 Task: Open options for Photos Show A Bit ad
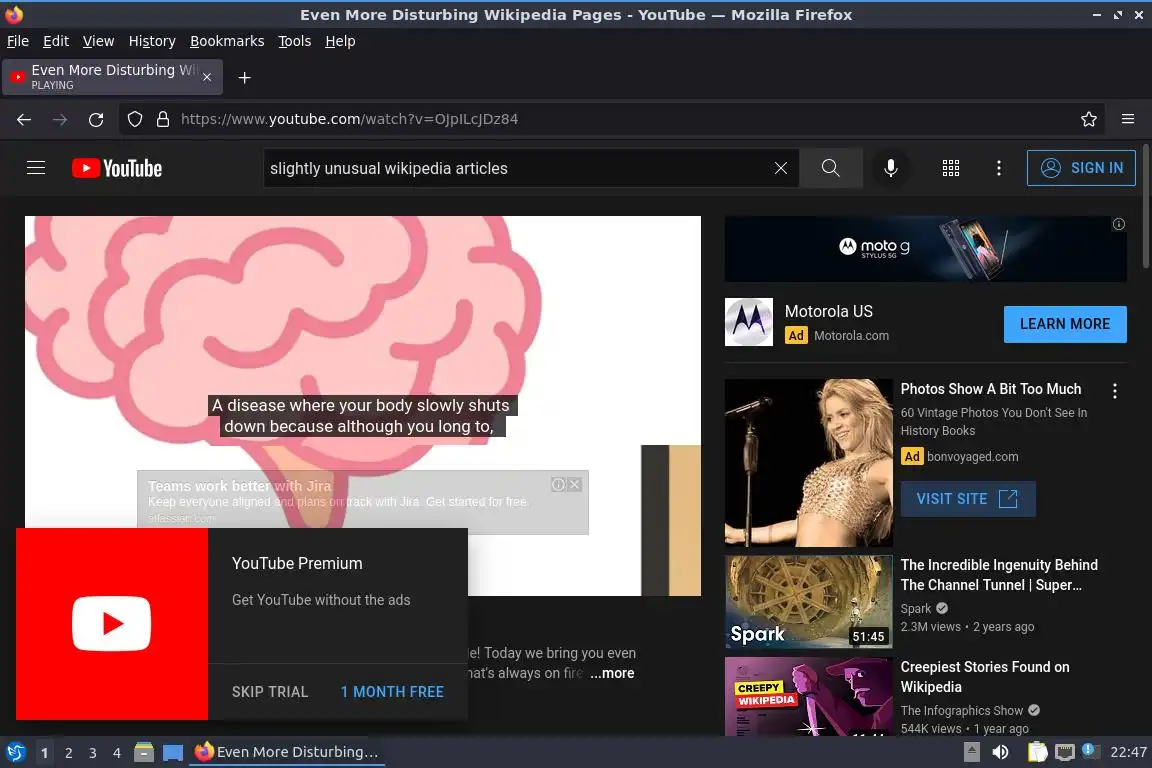pyautogui.click(x=1115, y=391)
